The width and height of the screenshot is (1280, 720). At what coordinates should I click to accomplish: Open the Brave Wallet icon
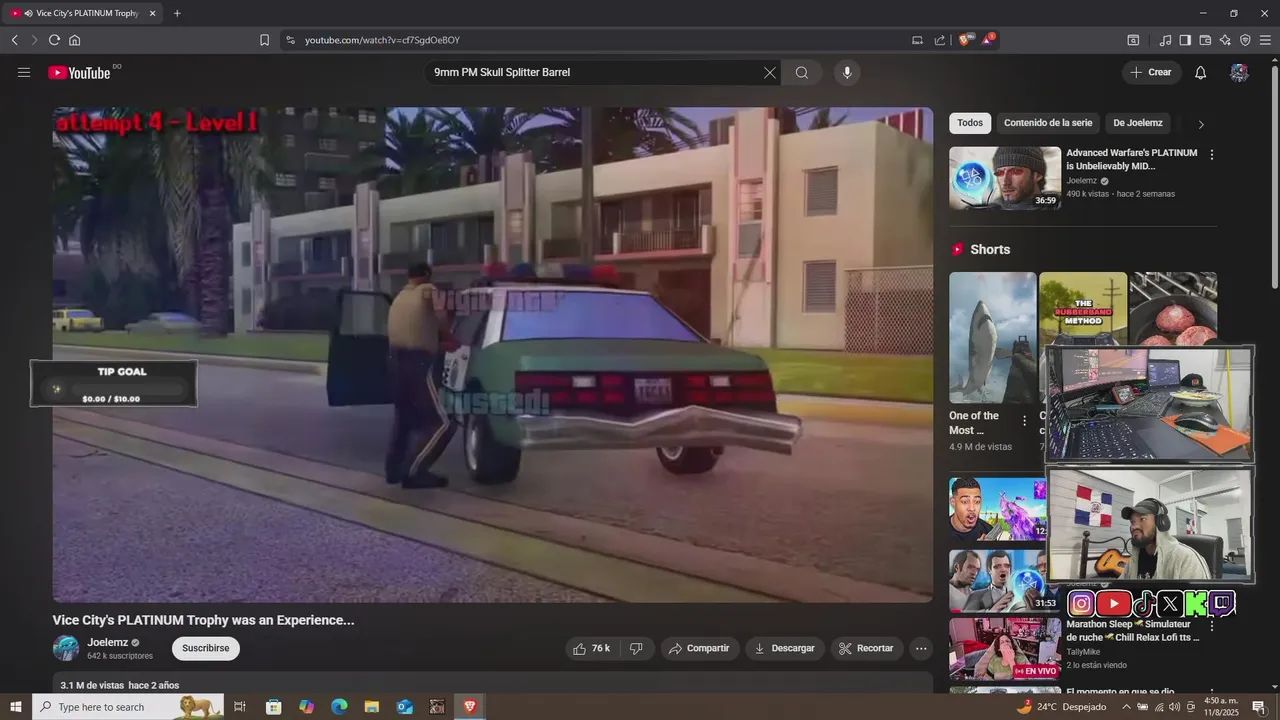pyautogui.click(x=1205, y=40)
